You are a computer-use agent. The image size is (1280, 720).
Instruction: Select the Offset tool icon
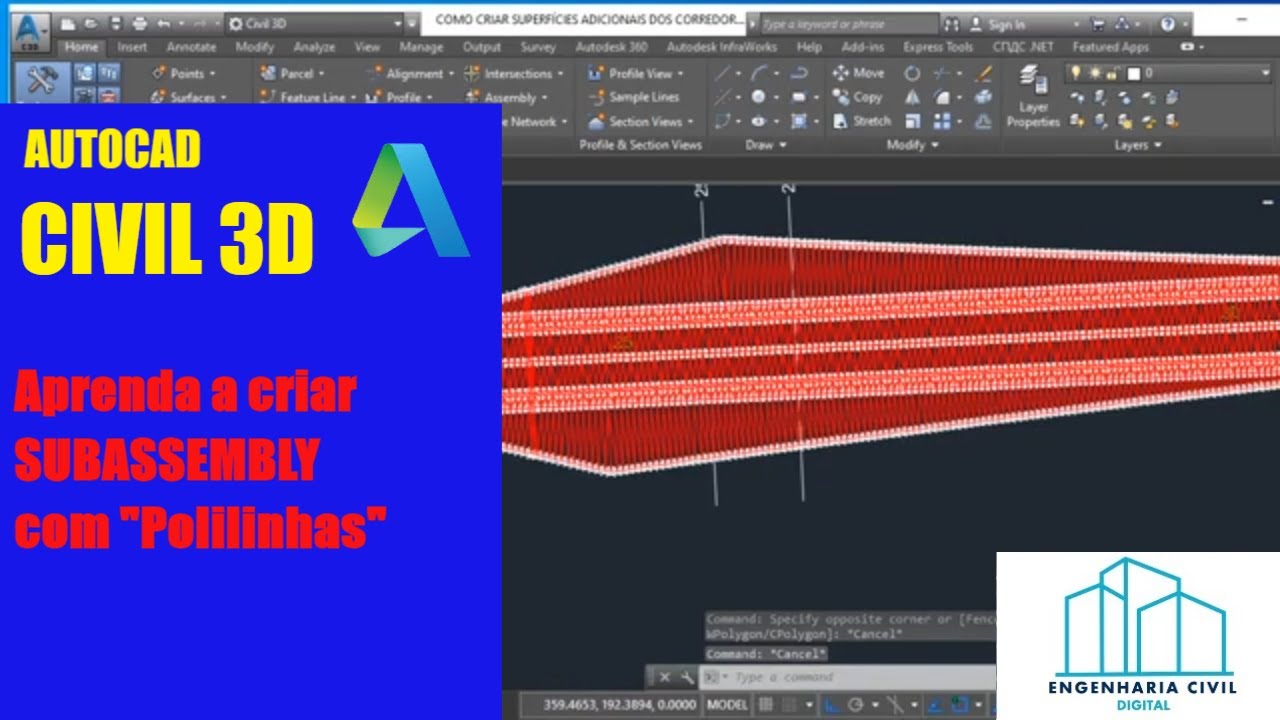point(984,121)
